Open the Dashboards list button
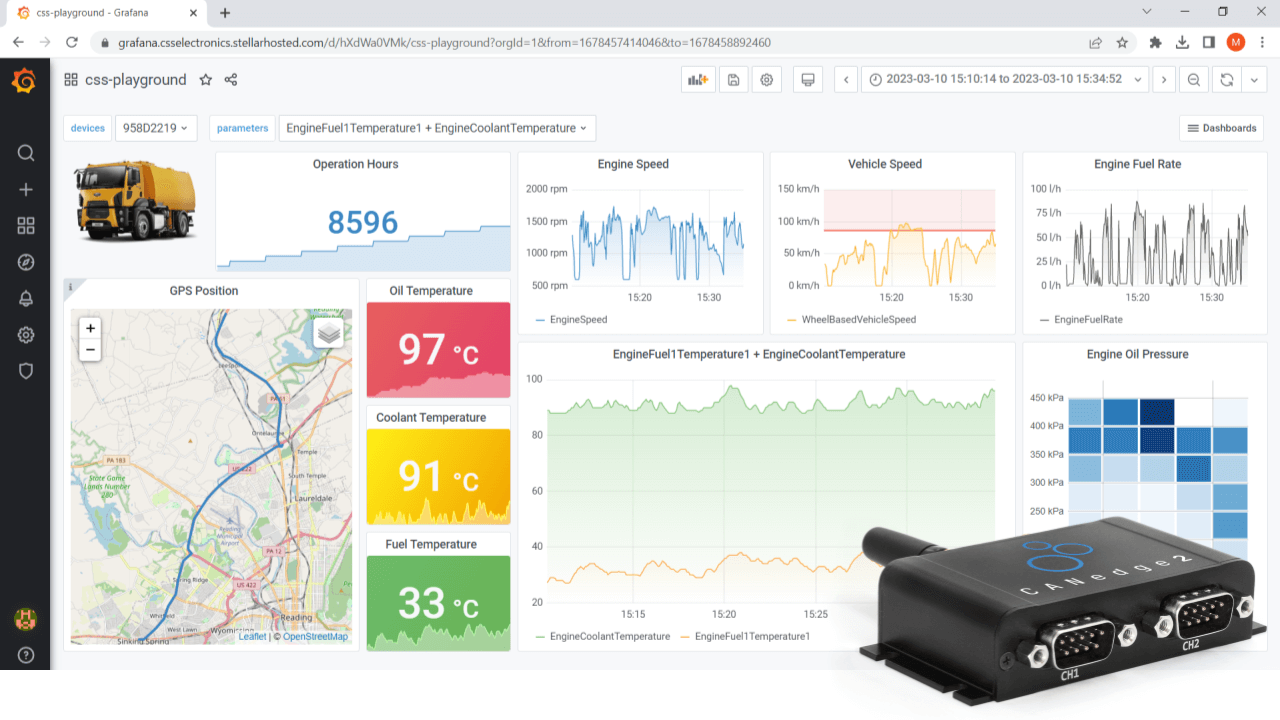This screenshot has width=1280, height=720. [x=1221, y=128]
